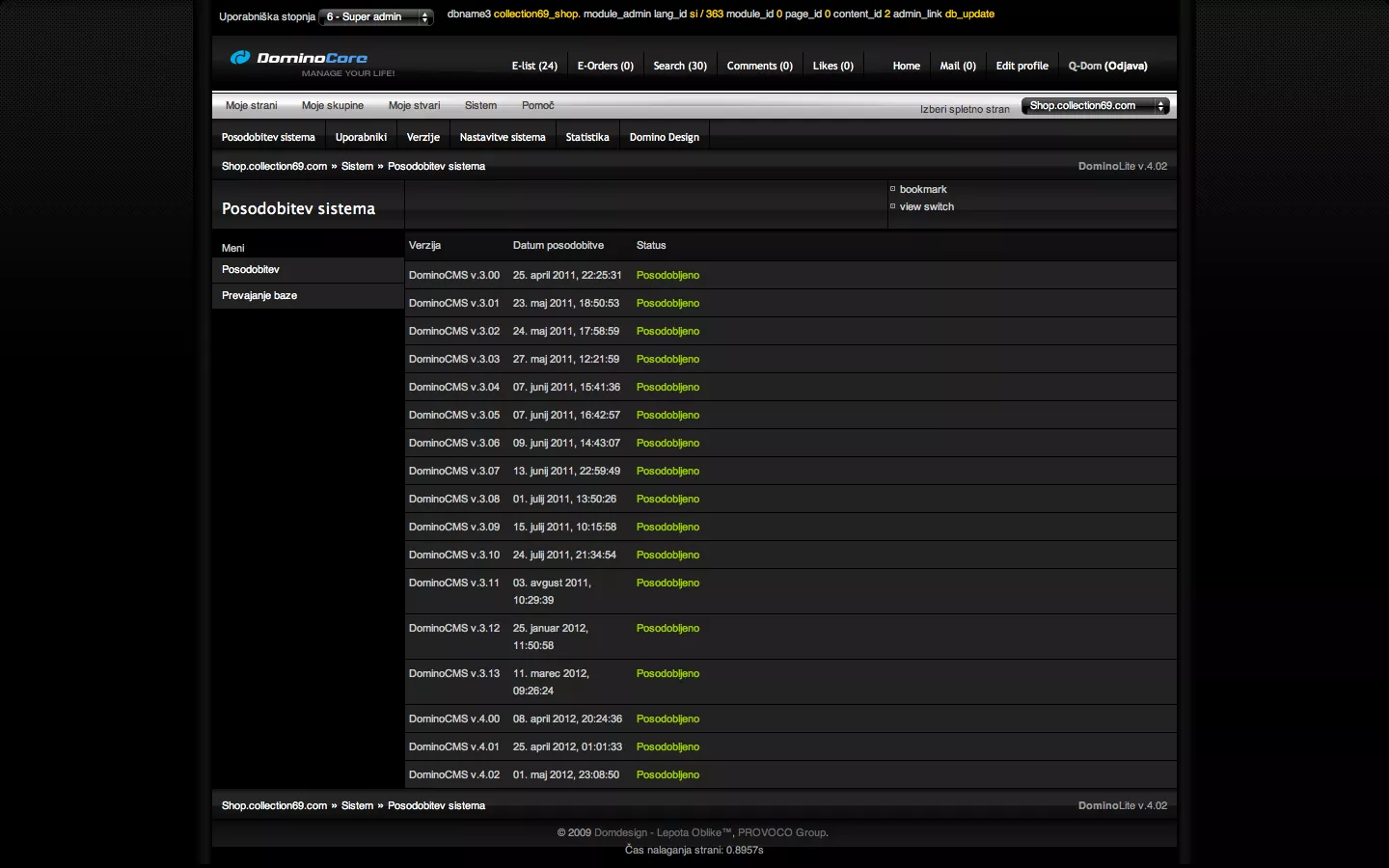Log out via Q-Dom (Odjava)
This screenshot has width=1389, height=868.
click(x=1107, y=66)
